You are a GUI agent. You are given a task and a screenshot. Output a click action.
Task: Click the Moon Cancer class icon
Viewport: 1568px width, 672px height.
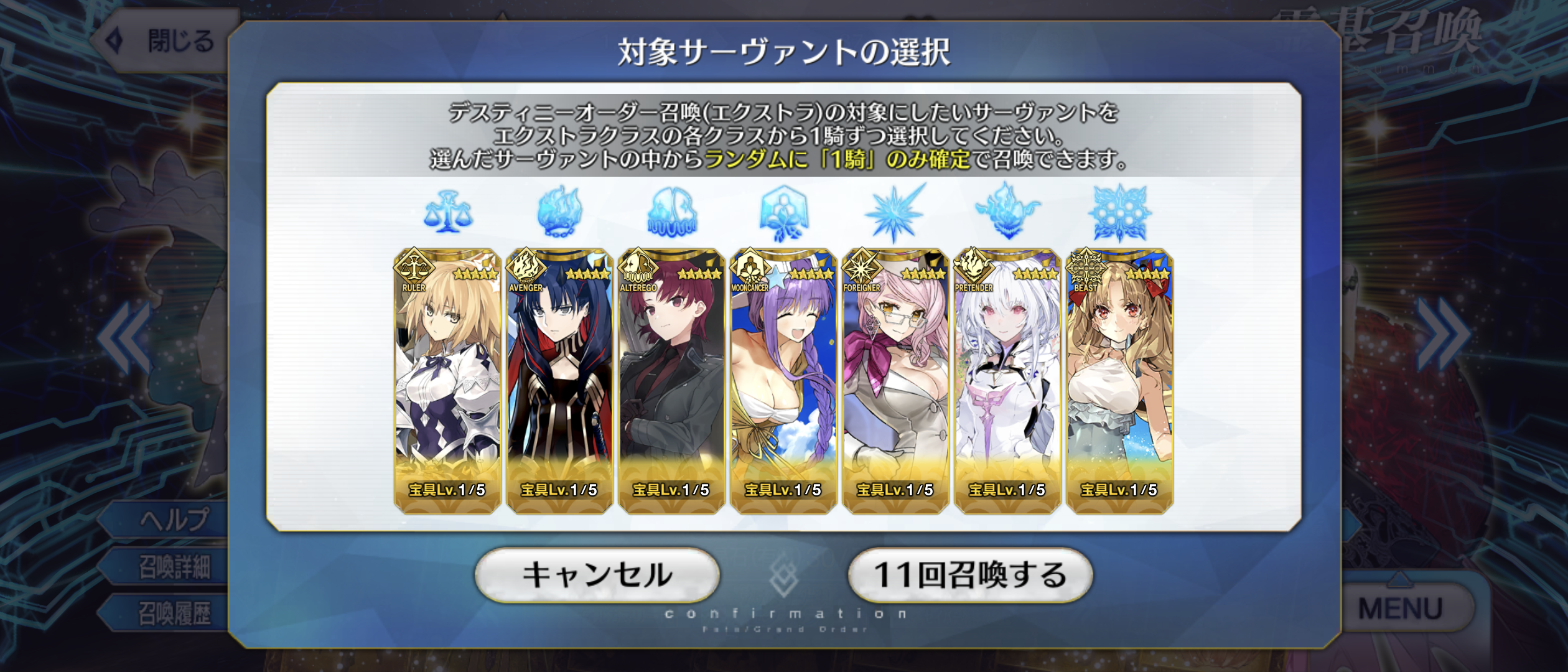[x=783, y=213]
